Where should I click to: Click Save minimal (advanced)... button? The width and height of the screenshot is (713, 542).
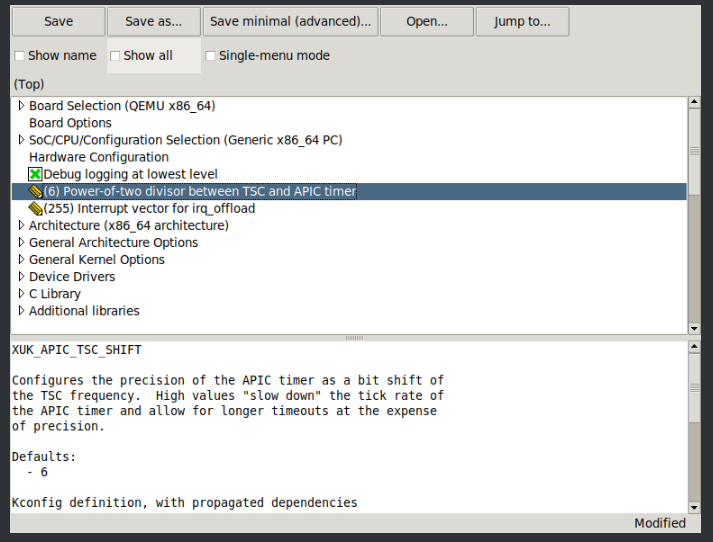pos(289,21)
